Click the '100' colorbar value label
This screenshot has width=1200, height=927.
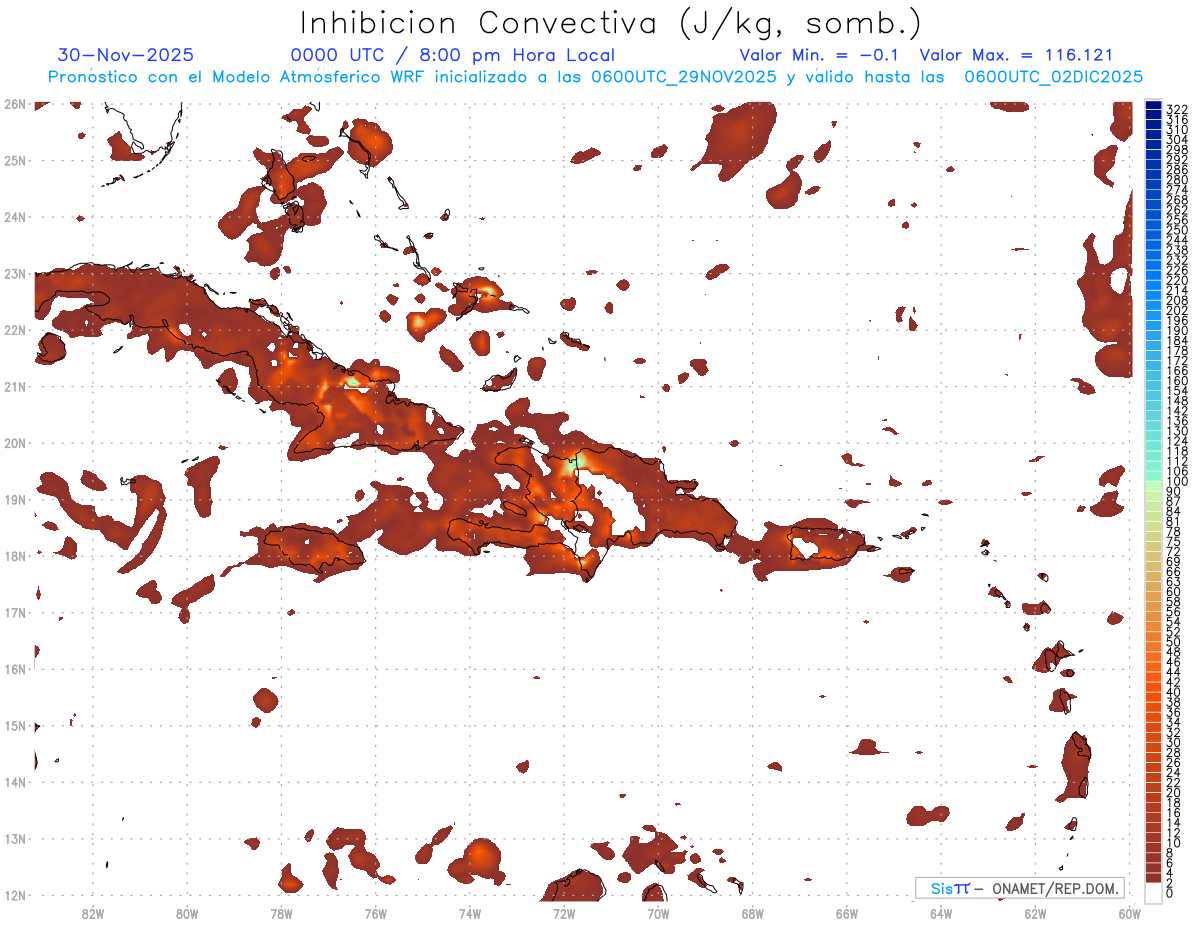(x=1177, y=483)
